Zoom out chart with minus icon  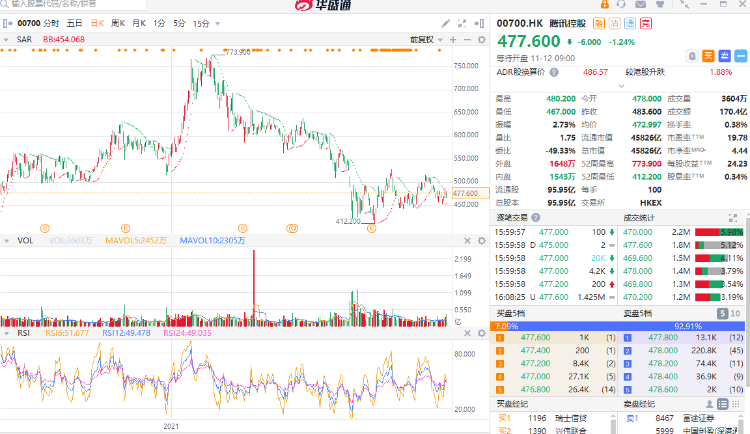point(467,40)
